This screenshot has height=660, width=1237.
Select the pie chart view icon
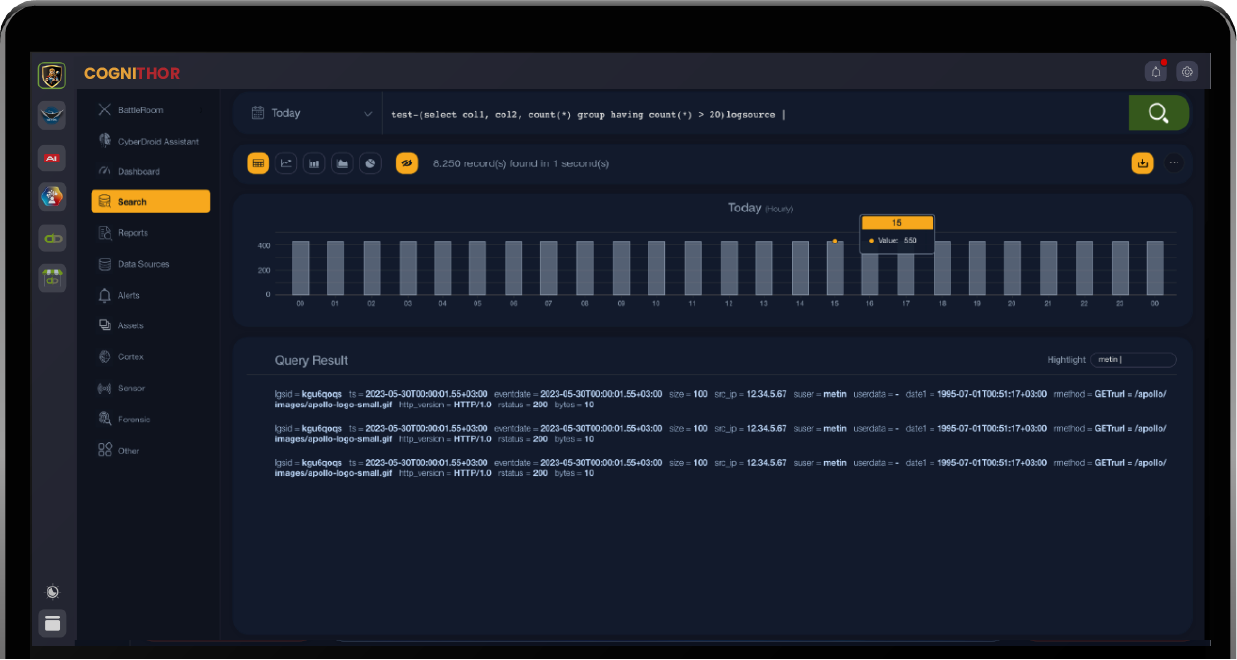coord(370,163)
